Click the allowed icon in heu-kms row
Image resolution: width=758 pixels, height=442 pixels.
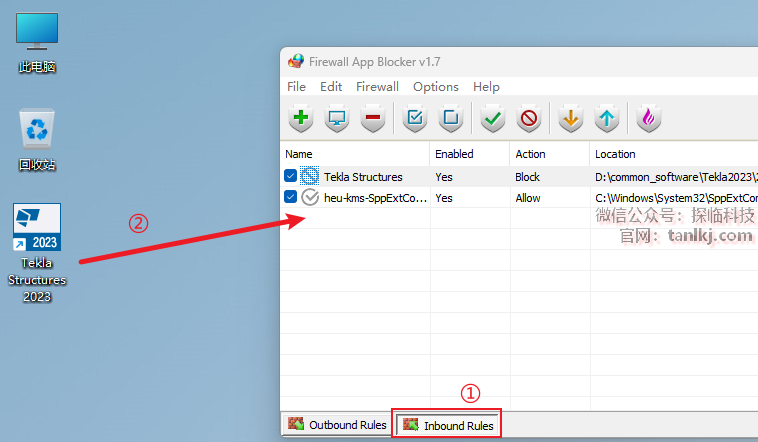(310, 197)
